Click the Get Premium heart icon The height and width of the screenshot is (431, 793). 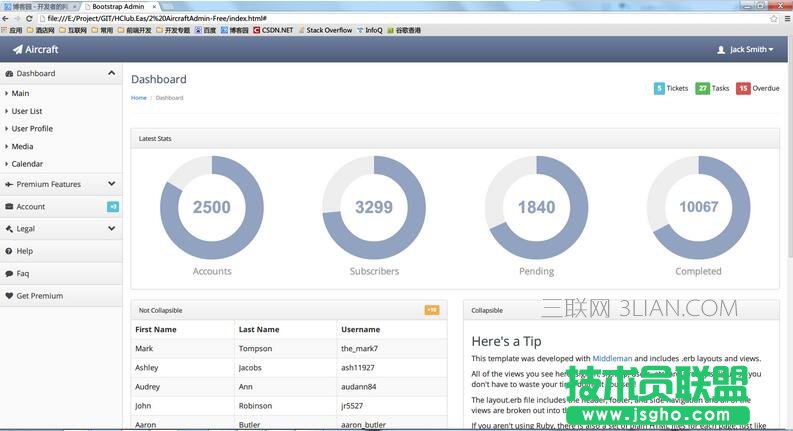9,295
